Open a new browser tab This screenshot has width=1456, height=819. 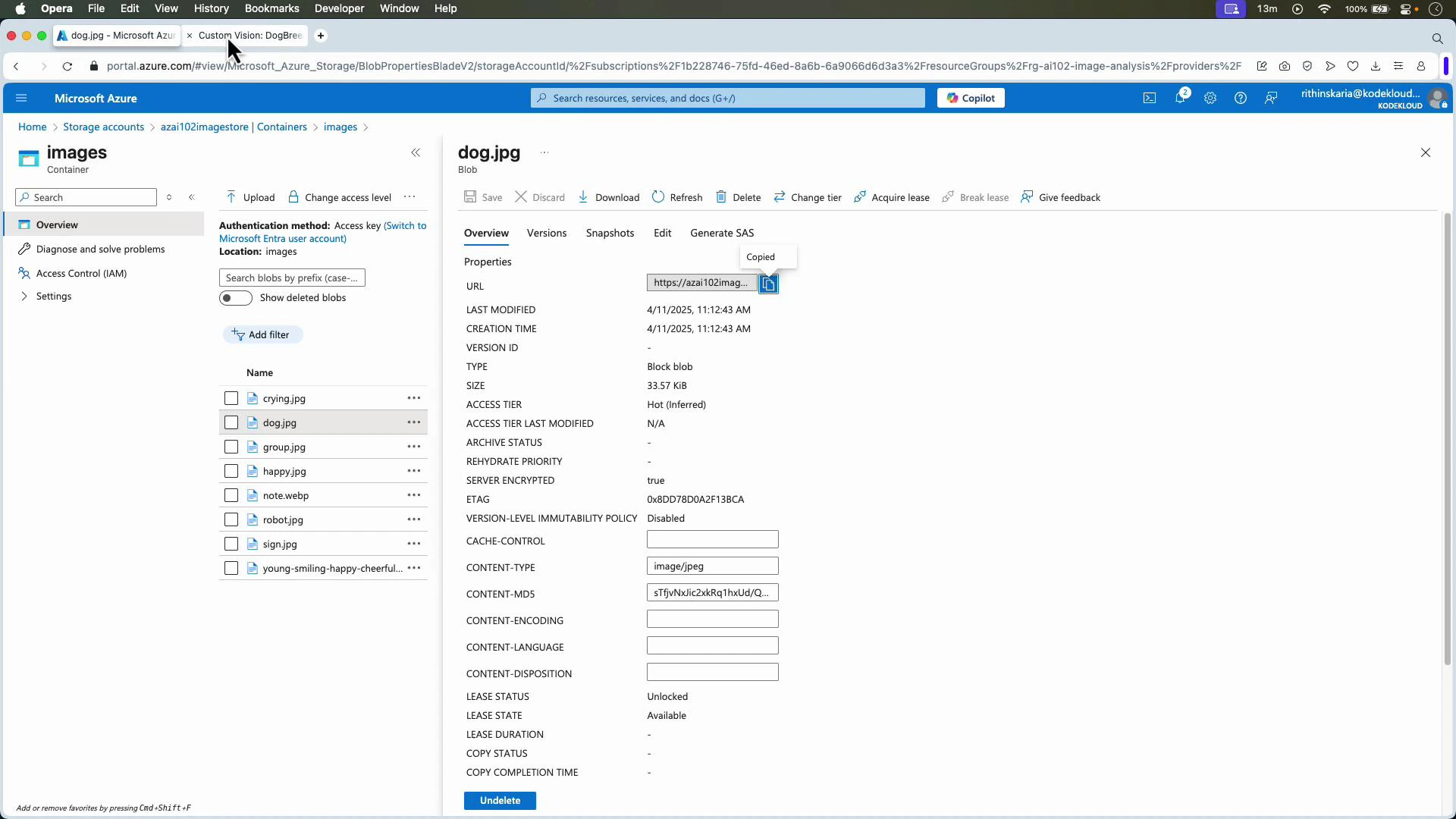point(321,36)
